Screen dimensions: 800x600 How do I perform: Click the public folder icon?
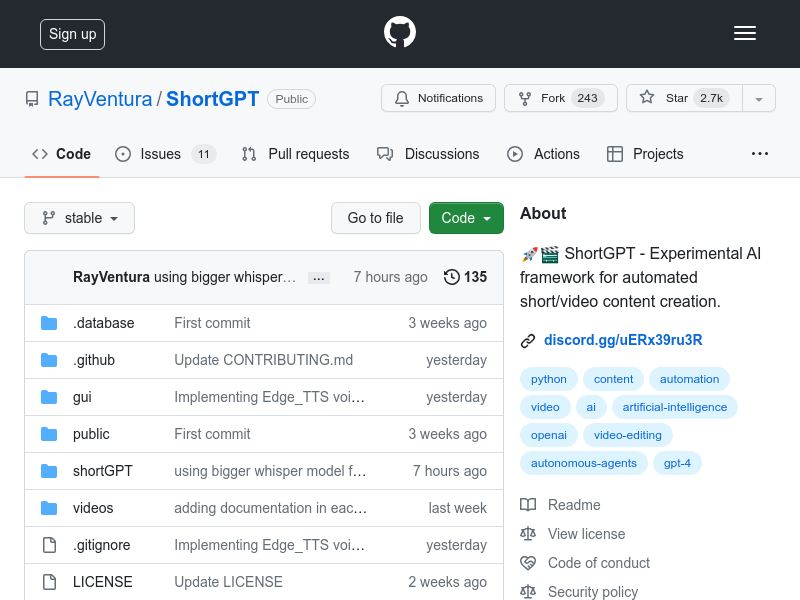[49, 434]
